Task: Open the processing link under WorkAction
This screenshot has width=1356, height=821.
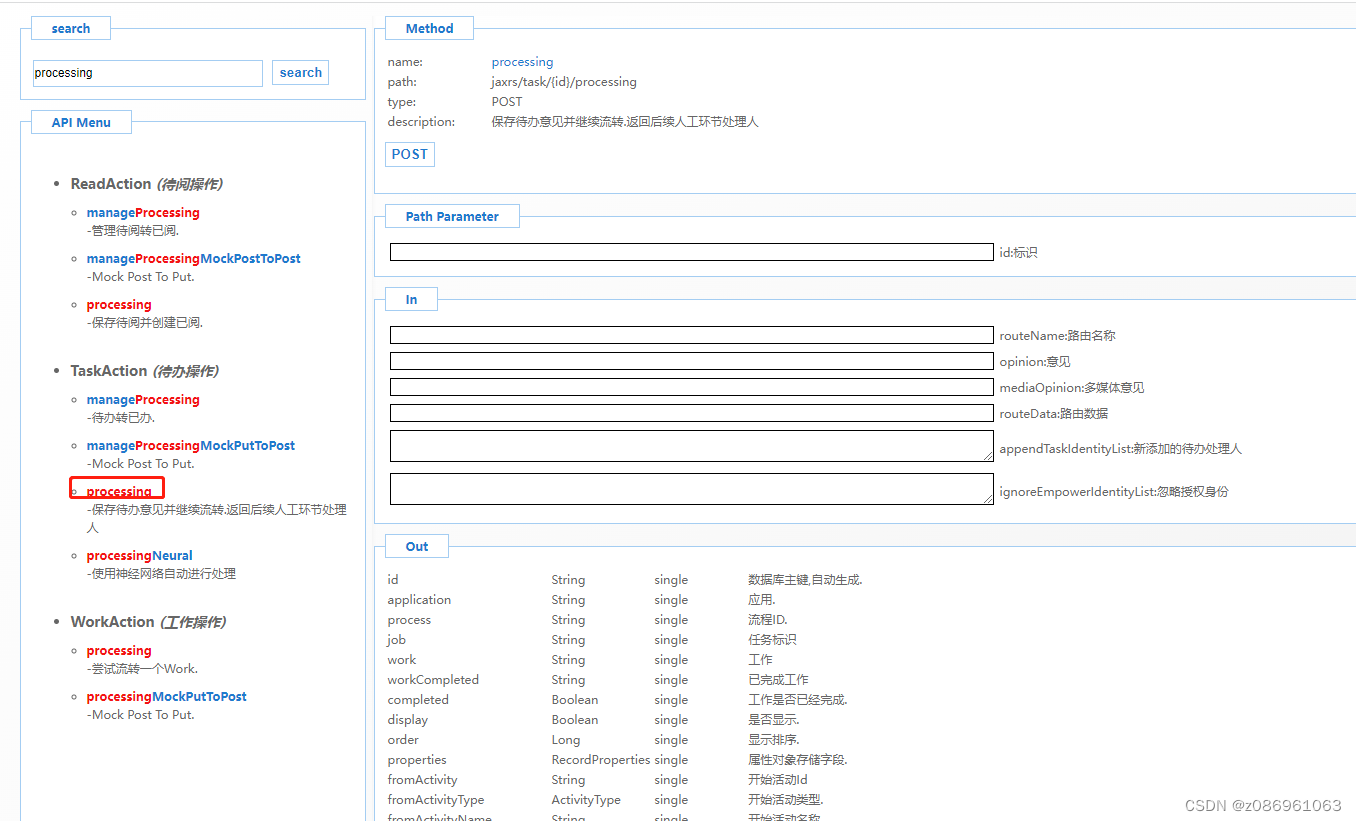Action: click(x=119, y=650)
